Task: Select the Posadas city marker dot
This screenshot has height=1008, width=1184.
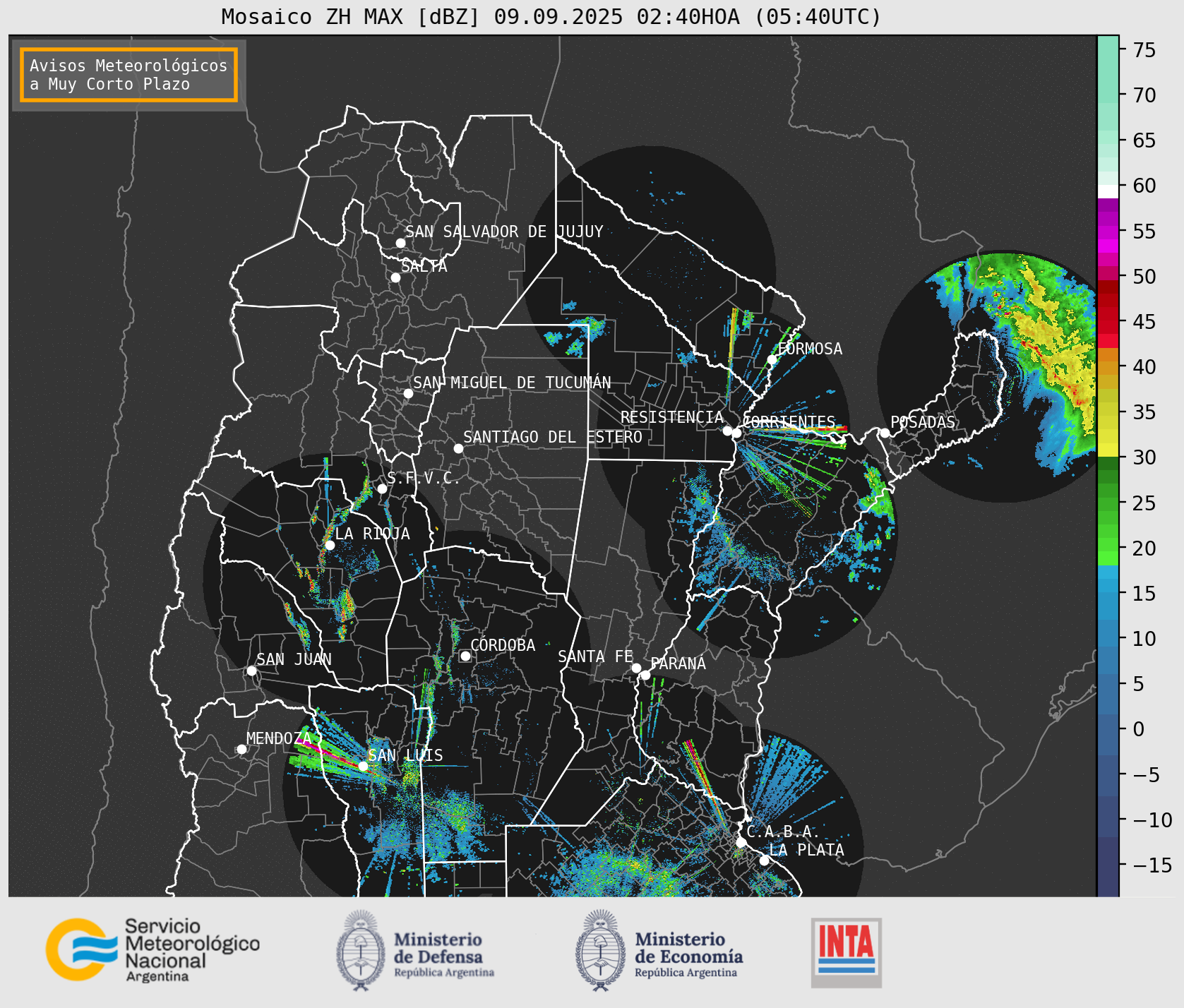Action: pos(885,433)
